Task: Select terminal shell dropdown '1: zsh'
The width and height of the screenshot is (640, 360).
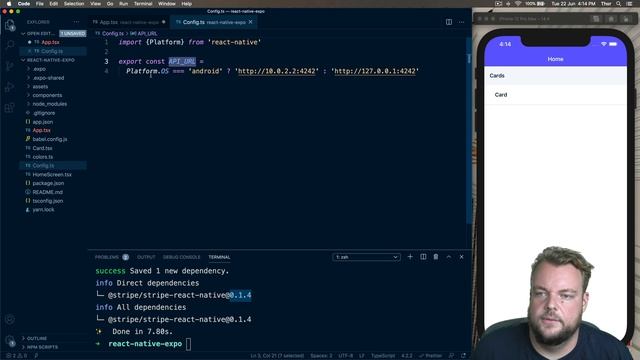Action: point(366,257)
